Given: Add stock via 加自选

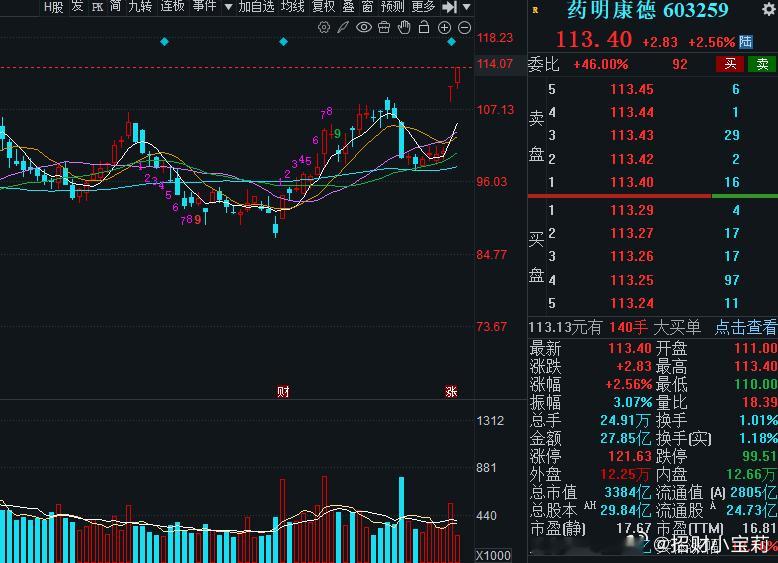Looking at the screenshot, I should click(x=256, y=6).
